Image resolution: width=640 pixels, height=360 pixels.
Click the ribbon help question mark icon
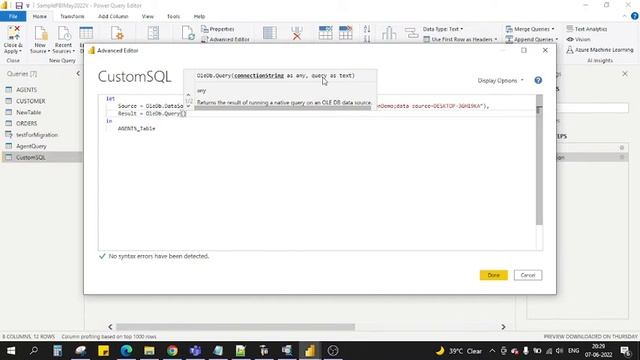pos(634,16)
